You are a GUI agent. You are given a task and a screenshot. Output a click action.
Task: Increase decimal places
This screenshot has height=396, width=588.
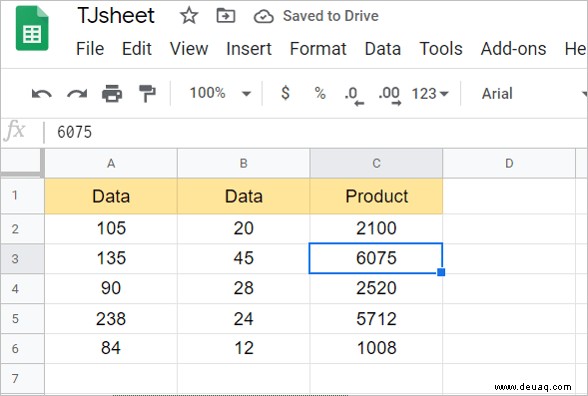point(390,95)
